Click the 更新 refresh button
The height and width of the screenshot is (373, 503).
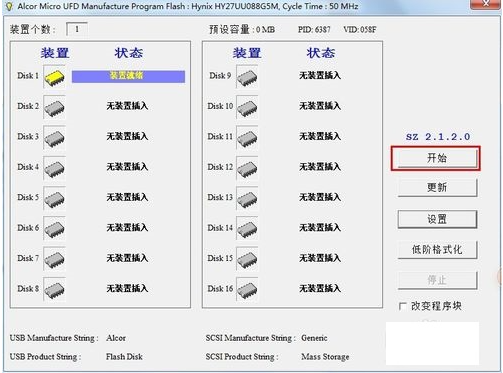coord(437,188)
